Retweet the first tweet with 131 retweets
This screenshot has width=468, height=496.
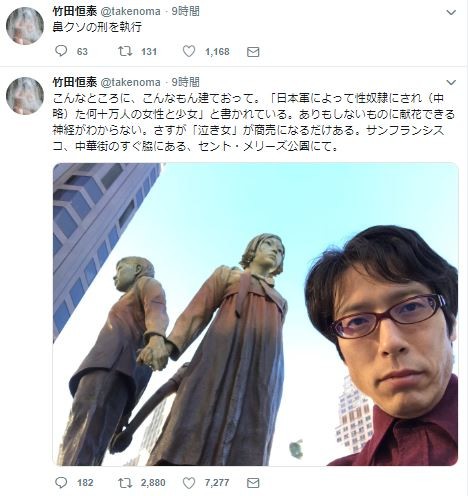point(125,51)
